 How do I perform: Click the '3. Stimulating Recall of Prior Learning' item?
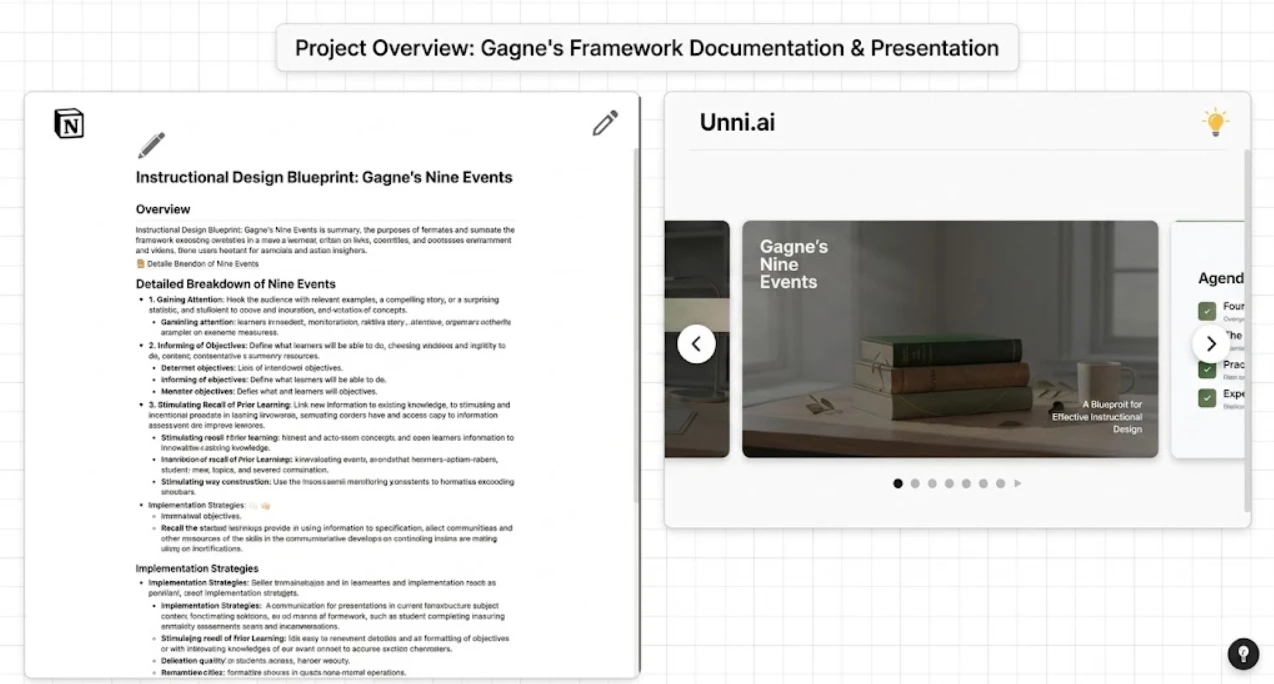coord(330,416)
